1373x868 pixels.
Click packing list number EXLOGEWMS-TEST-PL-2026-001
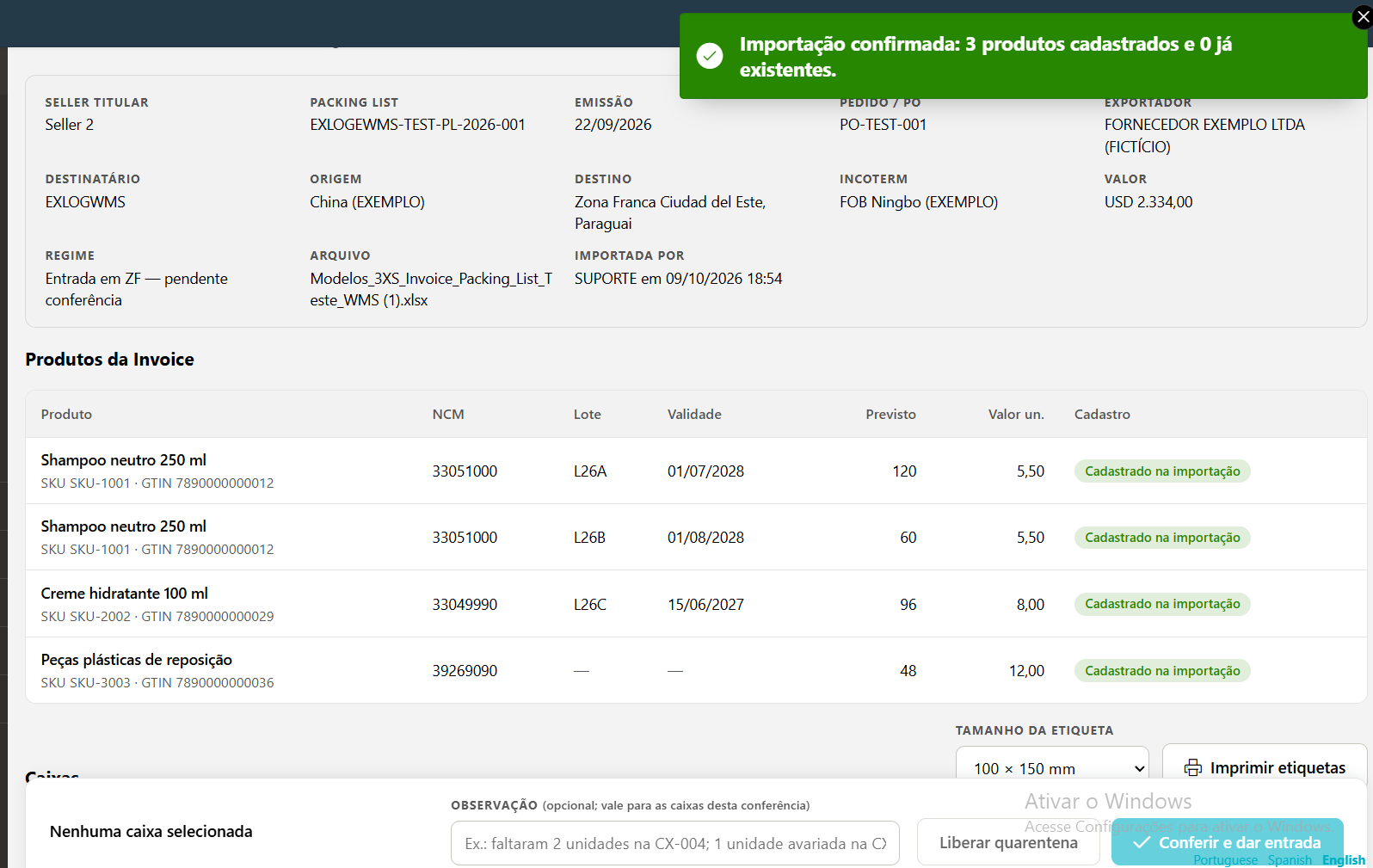(x=417, y=125)
